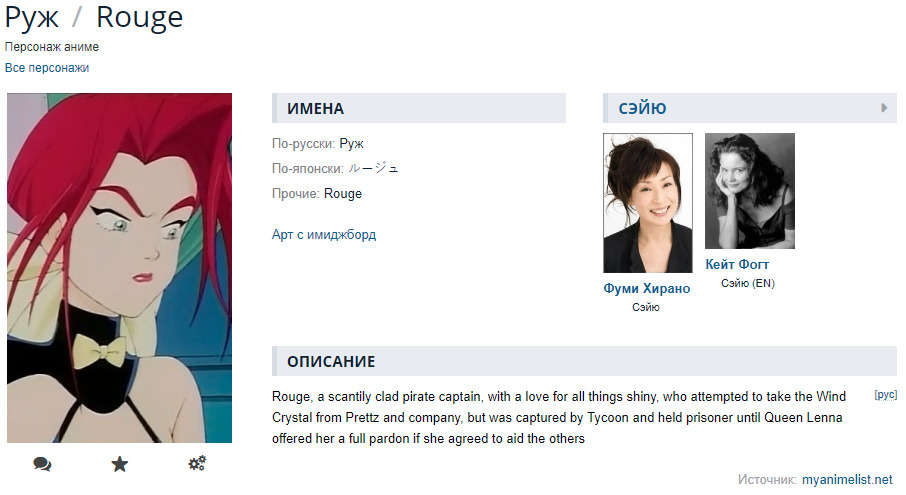The width and height of the screenshot is (906, 495).
Task: Open the СЭЙЮ header link
Action: [x=643, y=109]
